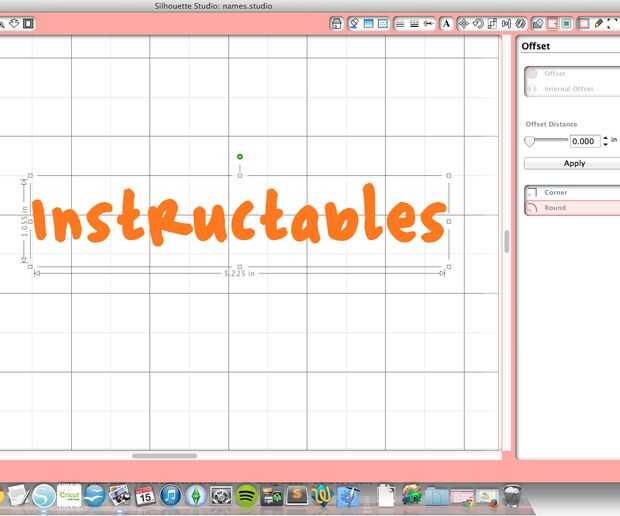Open the Mirror/Replicate icon
Screen dimensions: 620x516
506,24
